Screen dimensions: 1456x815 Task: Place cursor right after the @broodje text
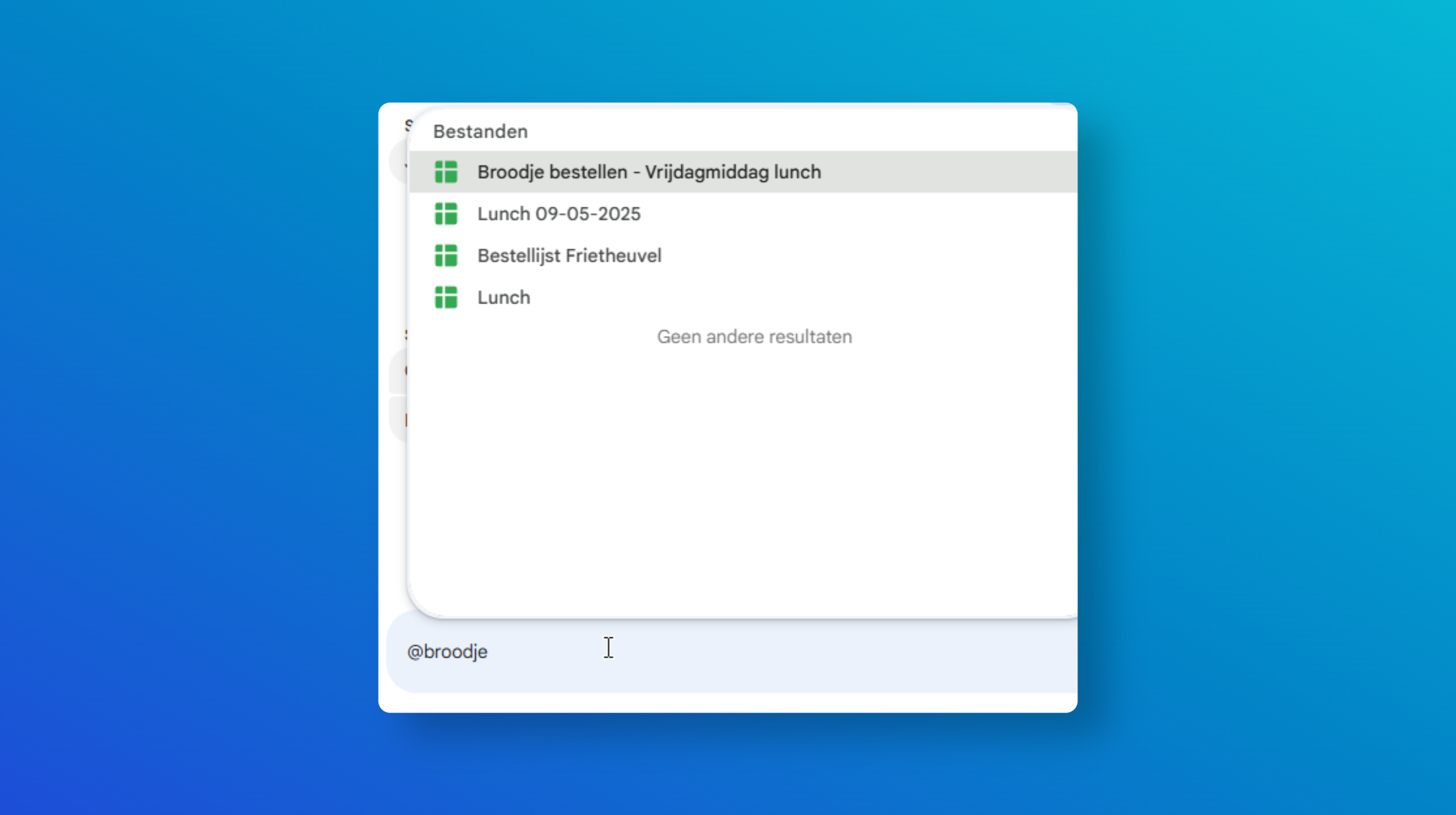(x=489, y=651)
